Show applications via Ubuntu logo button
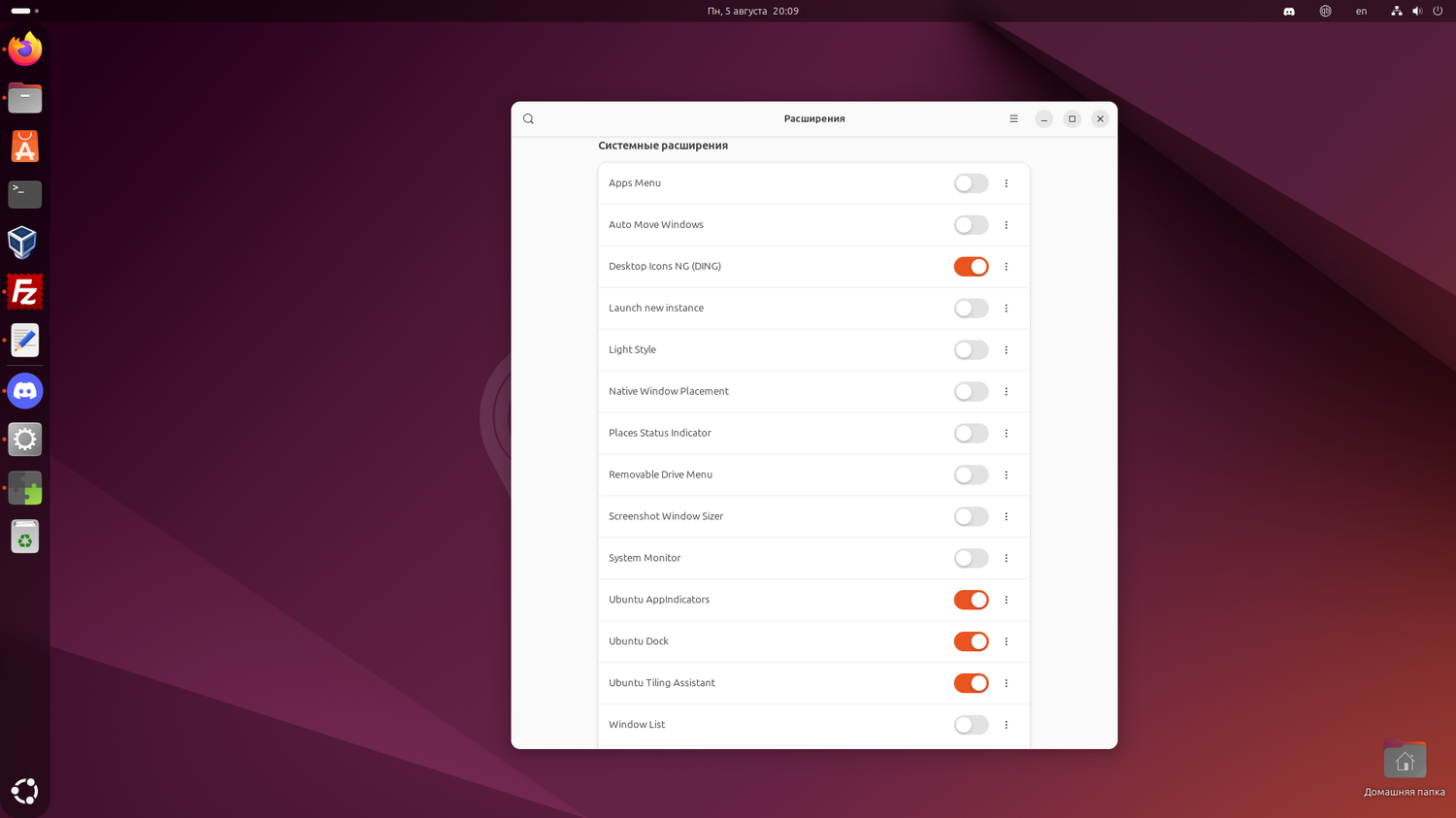Image resolution: width=1456 pixels, height=818 pixels. [25, 791]
